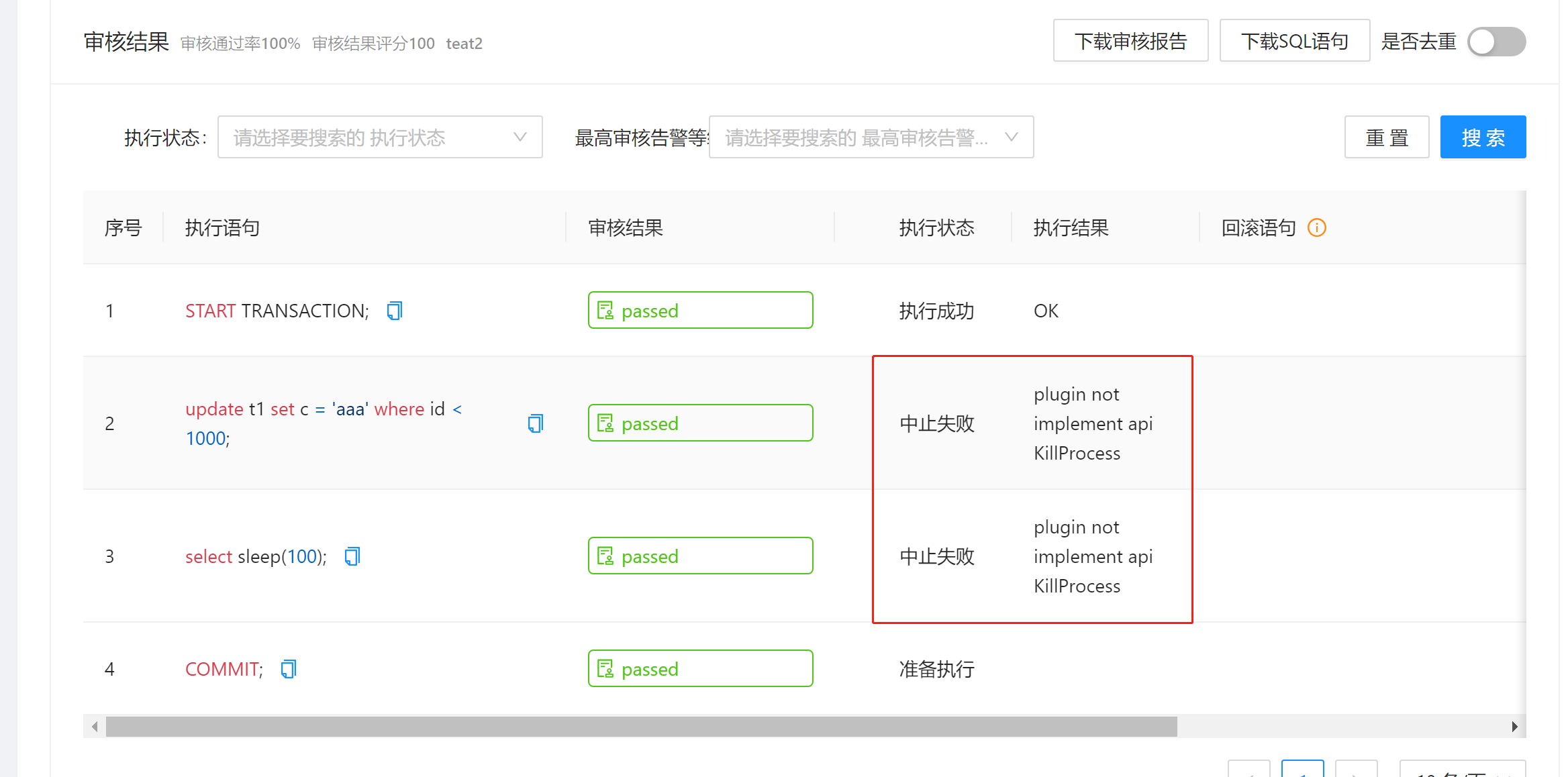1568x777 pixels.
Task: Click the passed badge for select sleep(100)
Action: point(700,556)
